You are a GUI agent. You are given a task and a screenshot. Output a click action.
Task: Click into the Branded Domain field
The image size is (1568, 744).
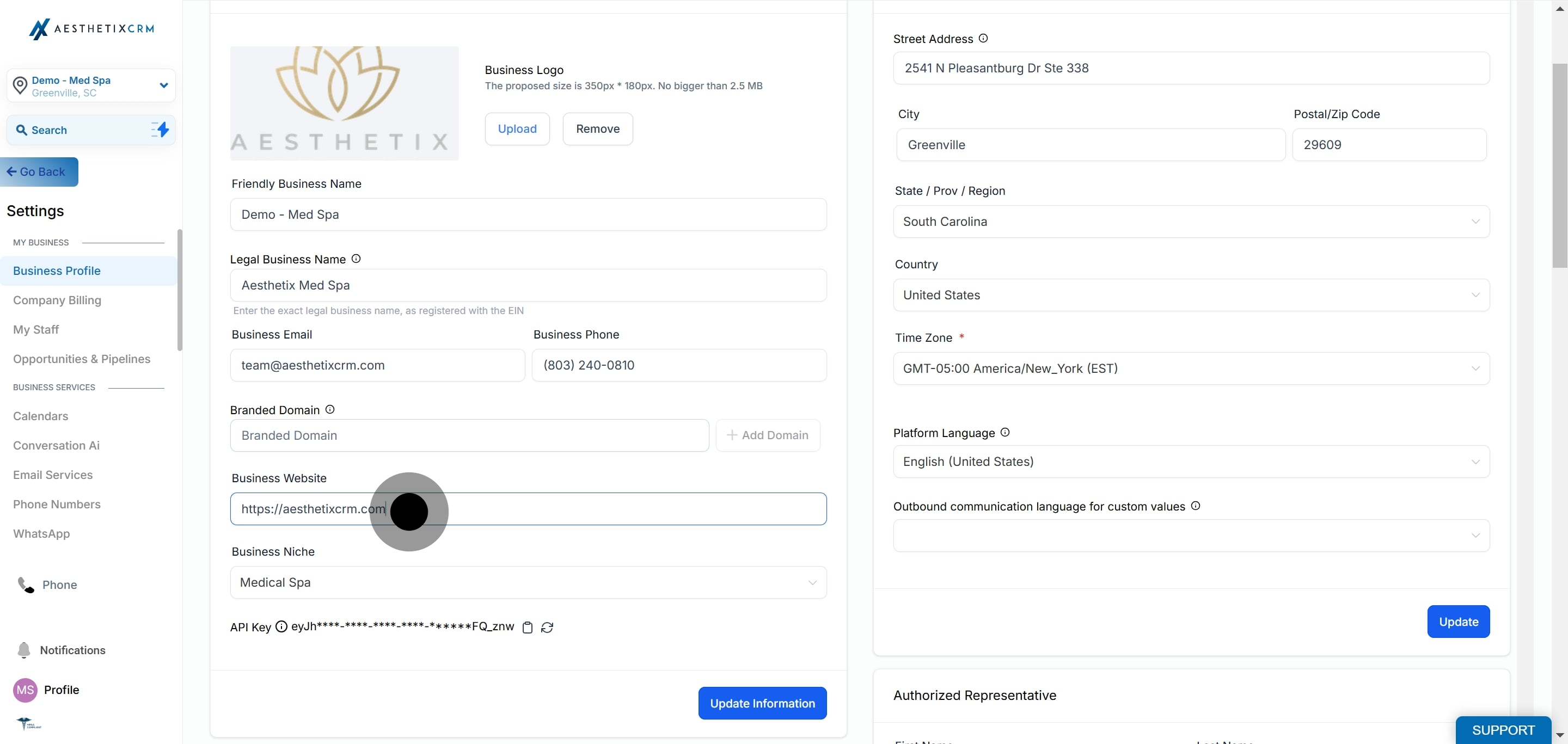[x=469, y=435]
